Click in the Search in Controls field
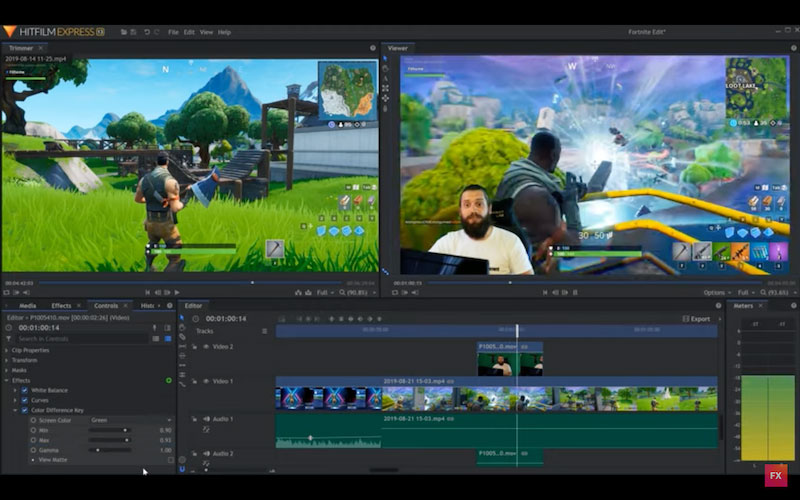The width and height of the screenshot is (800, 500). 82,339
